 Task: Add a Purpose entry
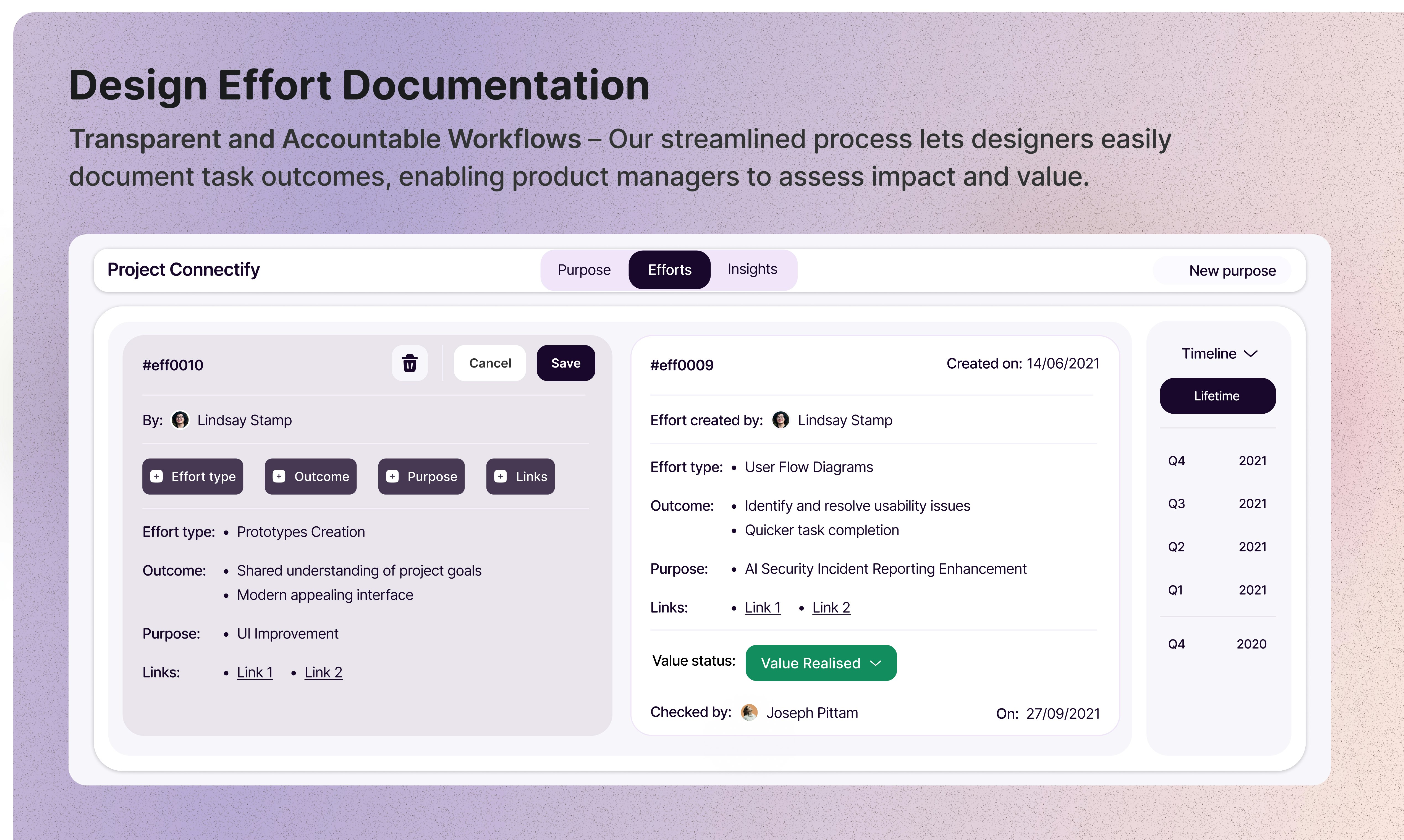(x=421, y=477)
